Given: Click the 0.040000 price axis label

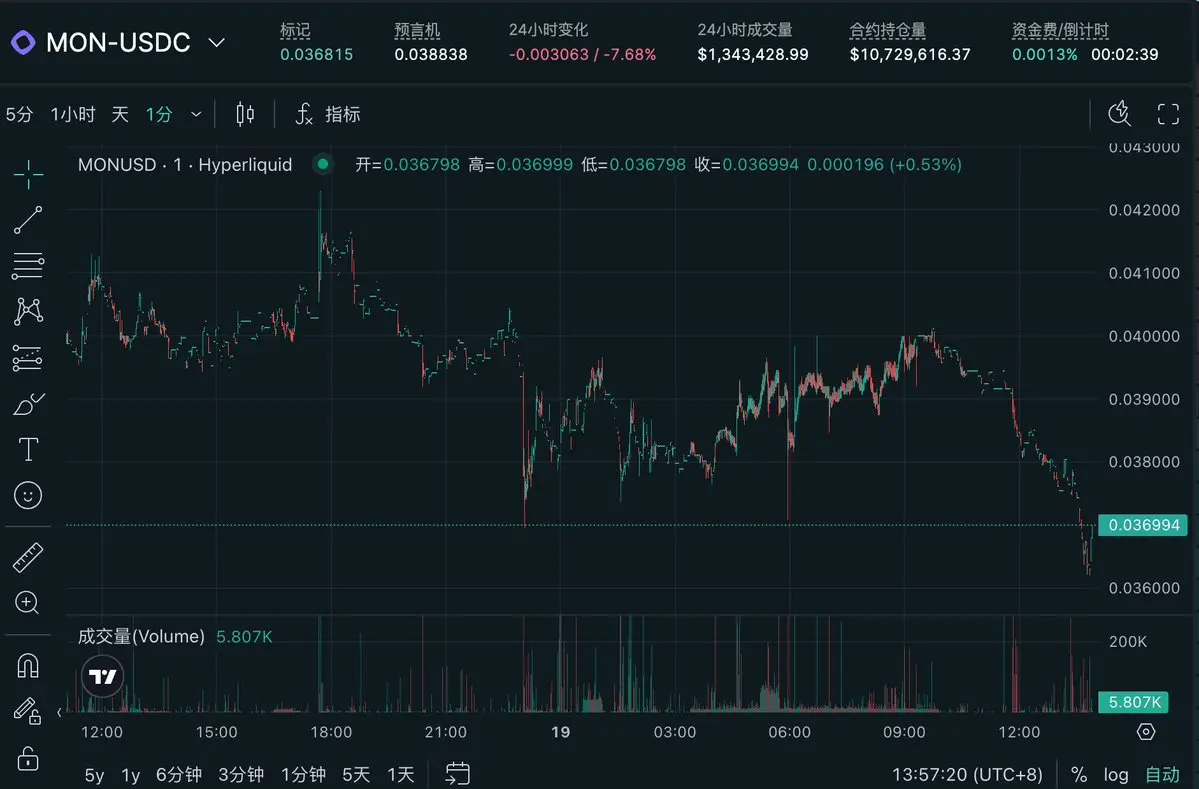Looking at the screenshot, I should pos(1144,336).
